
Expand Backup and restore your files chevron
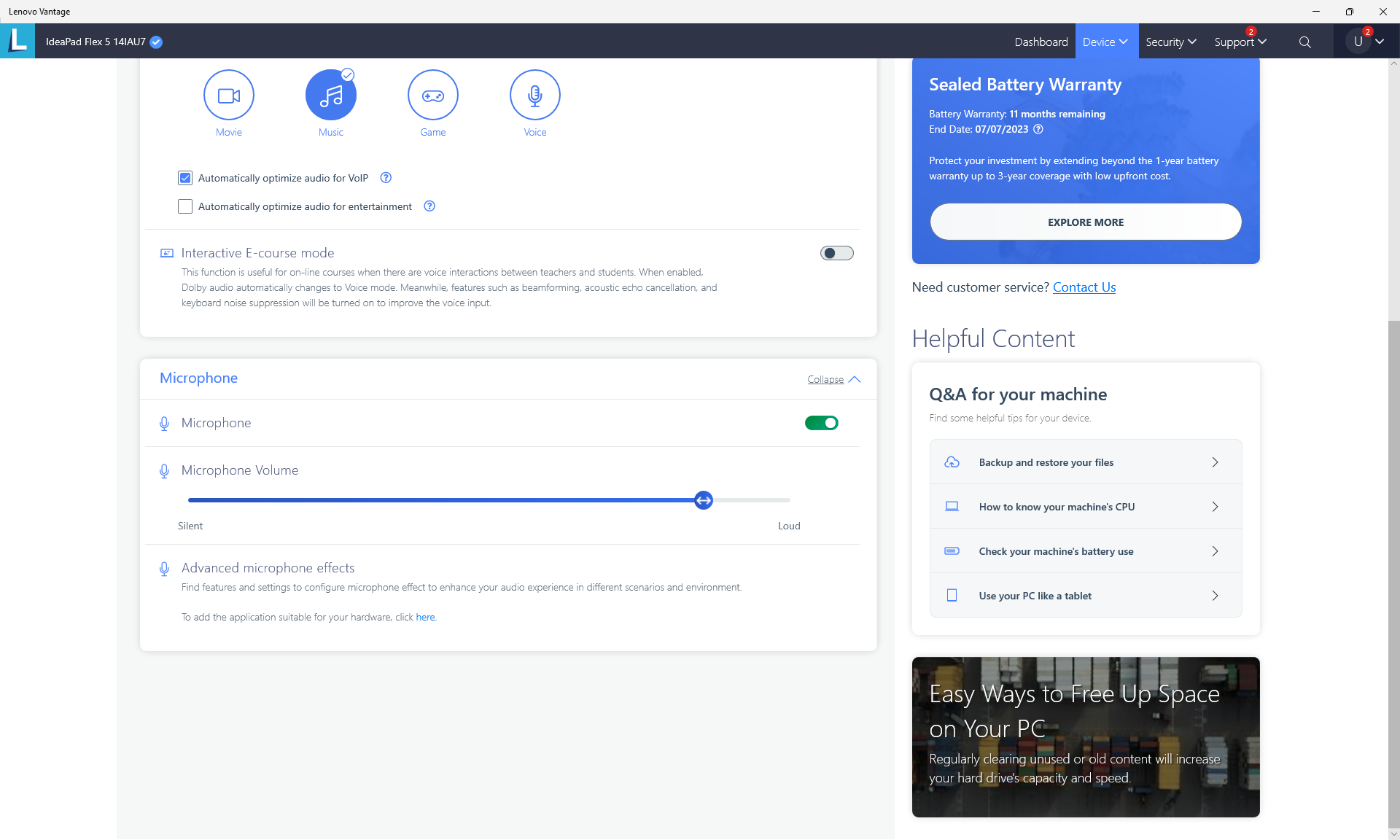point(1215,462)
